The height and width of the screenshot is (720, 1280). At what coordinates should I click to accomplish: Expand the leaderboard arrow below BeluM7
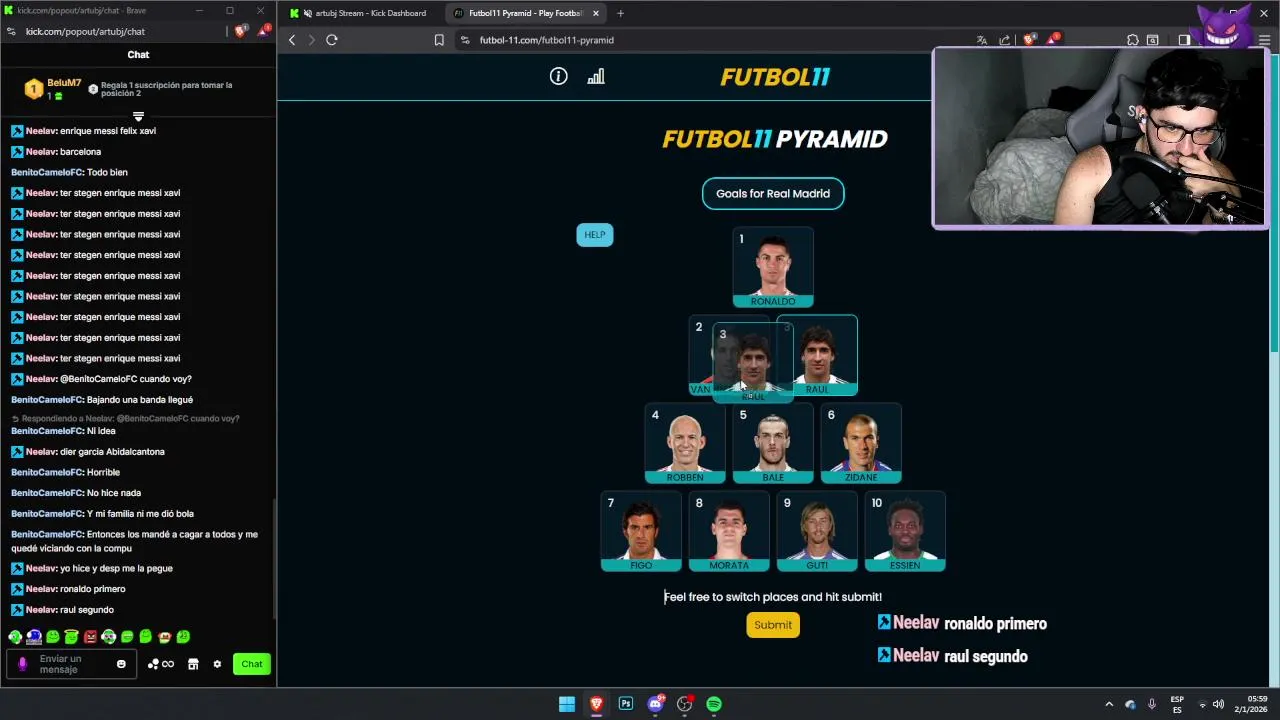[x=138, y=116]
